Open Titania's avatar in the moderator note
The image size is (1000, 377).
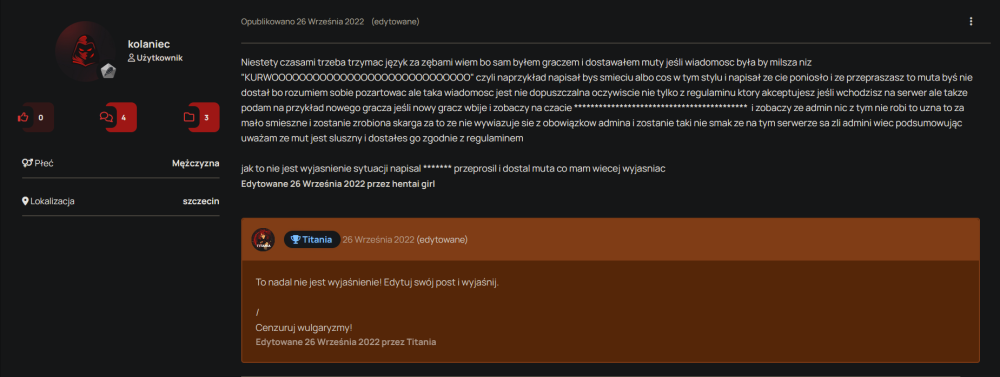click(x=263, y=240)
